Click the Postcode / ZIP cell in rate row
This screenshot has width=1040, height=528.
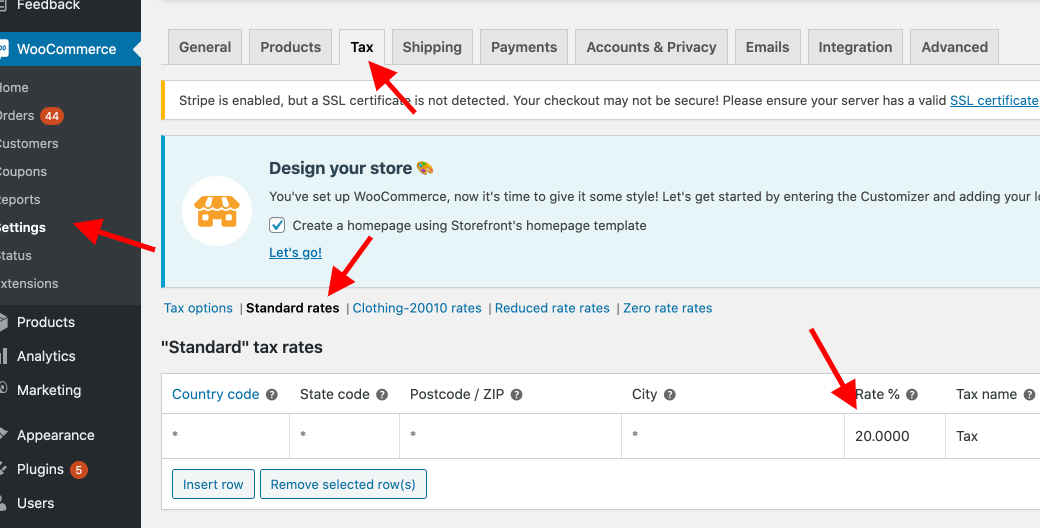(511, 436)
